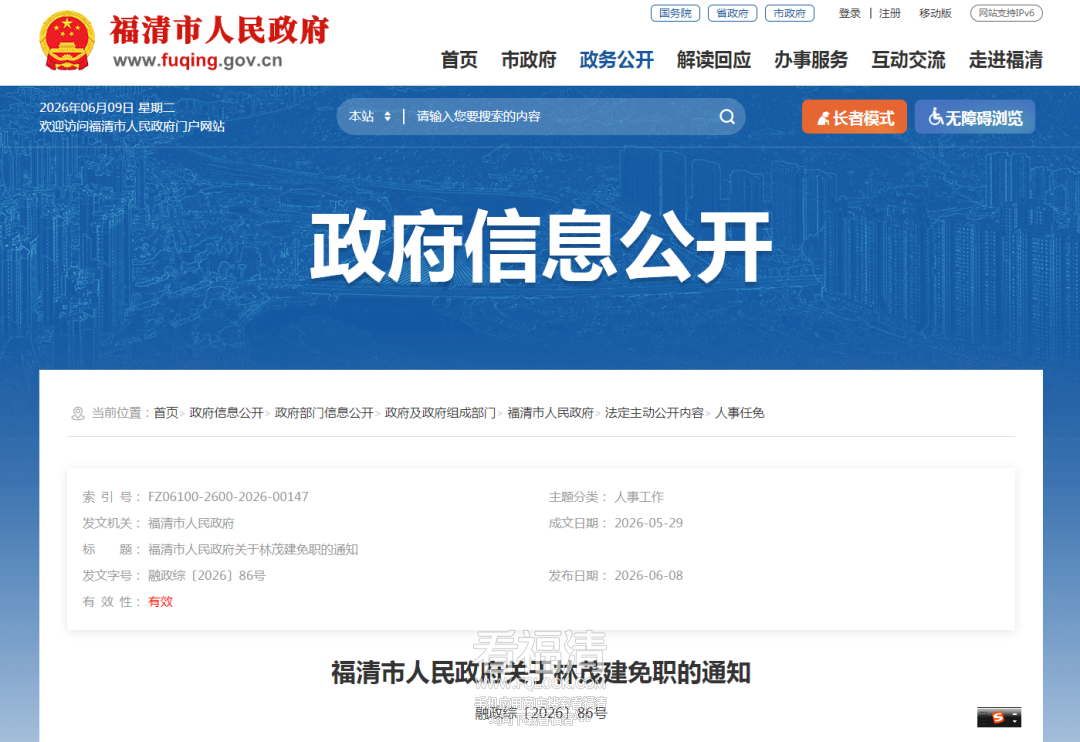Click the 省政府 link button
This screenshot has height=742, width=1080.
[x=732, y=13]
